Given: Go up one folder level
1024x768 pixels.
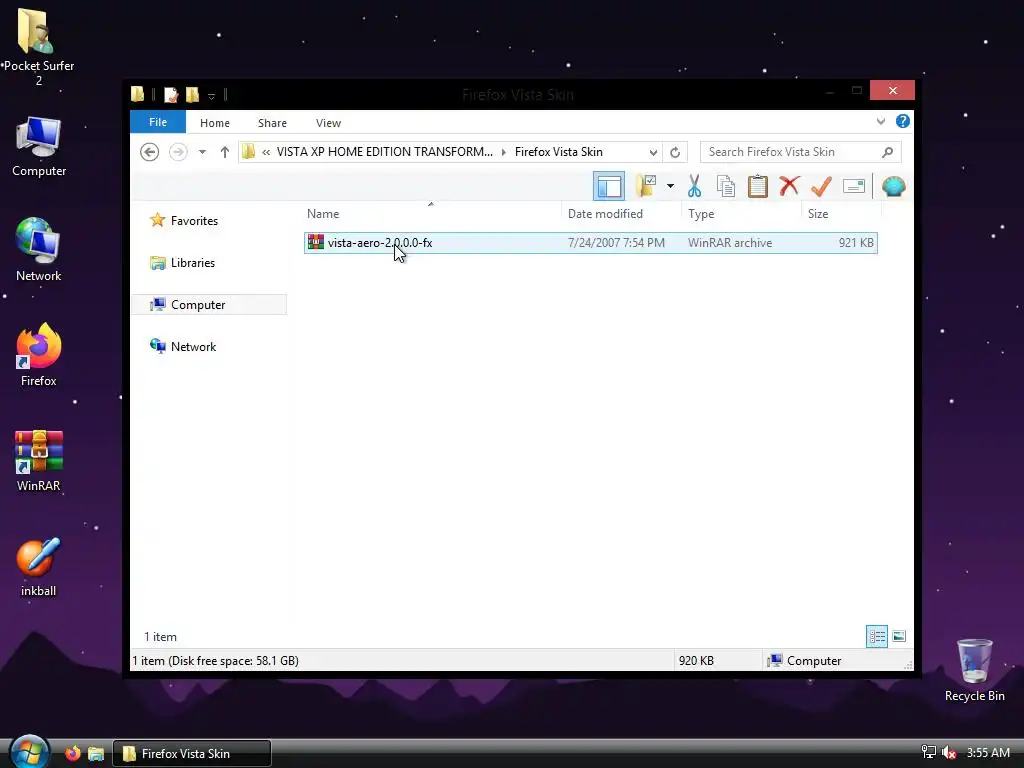Looking at the screenshot, I should coord(225,152).
